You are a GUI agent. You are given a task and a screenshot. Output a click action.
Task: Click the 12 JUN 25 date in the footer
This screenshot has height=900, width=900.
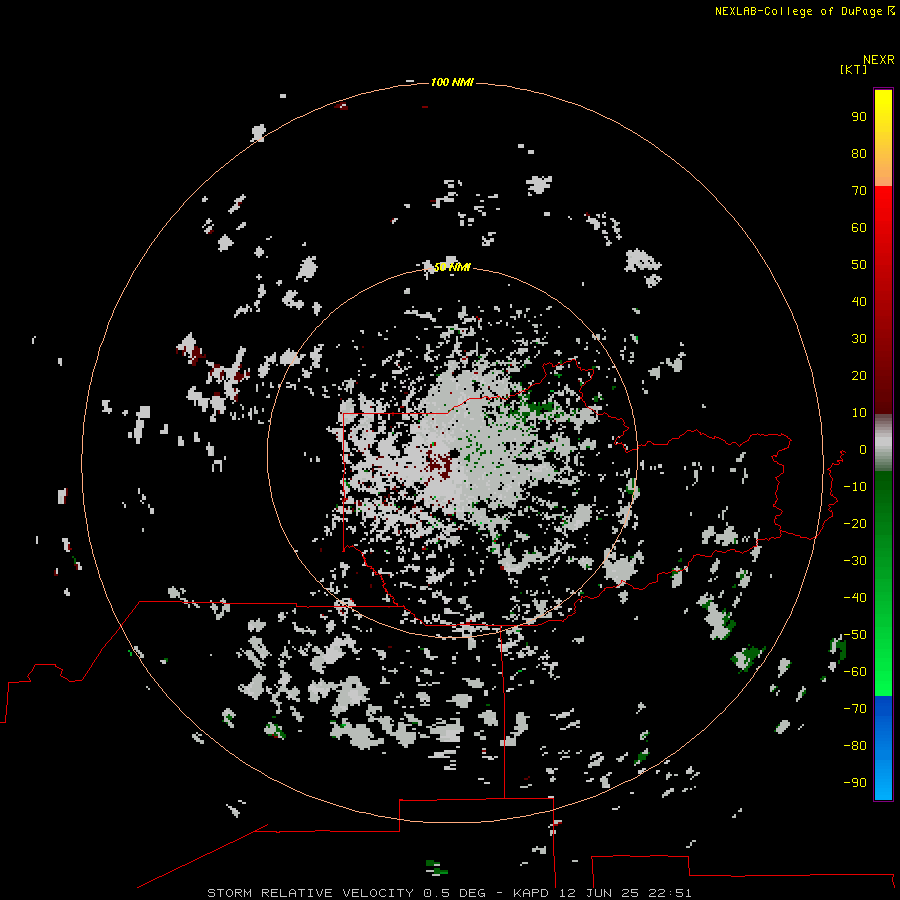click(x=599, y=893)
